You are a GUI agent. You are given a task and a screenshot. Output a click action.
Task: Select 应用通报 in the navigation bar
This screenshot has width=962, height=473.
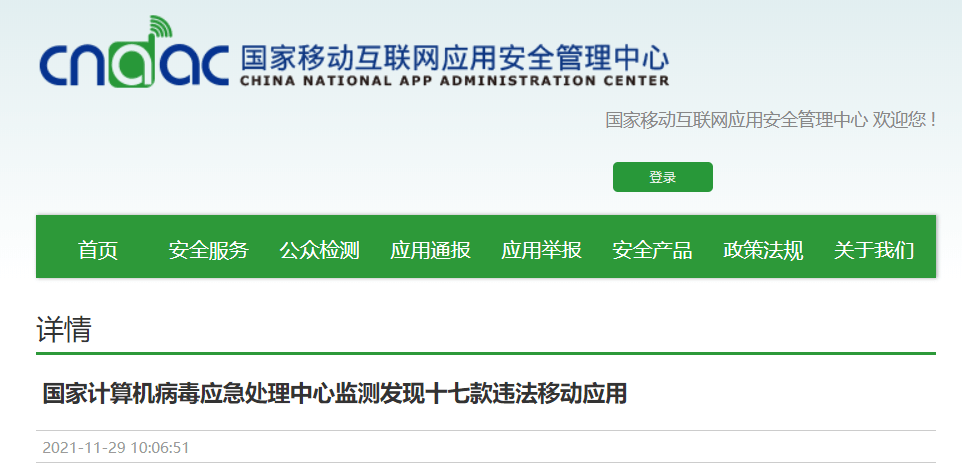coord(431,250)
